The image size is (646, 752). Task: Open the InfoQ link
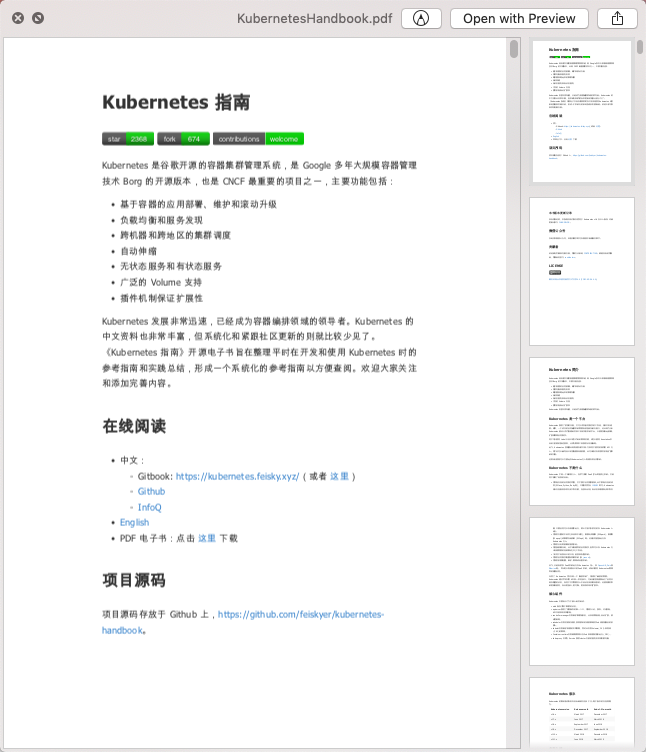point(150,507)
